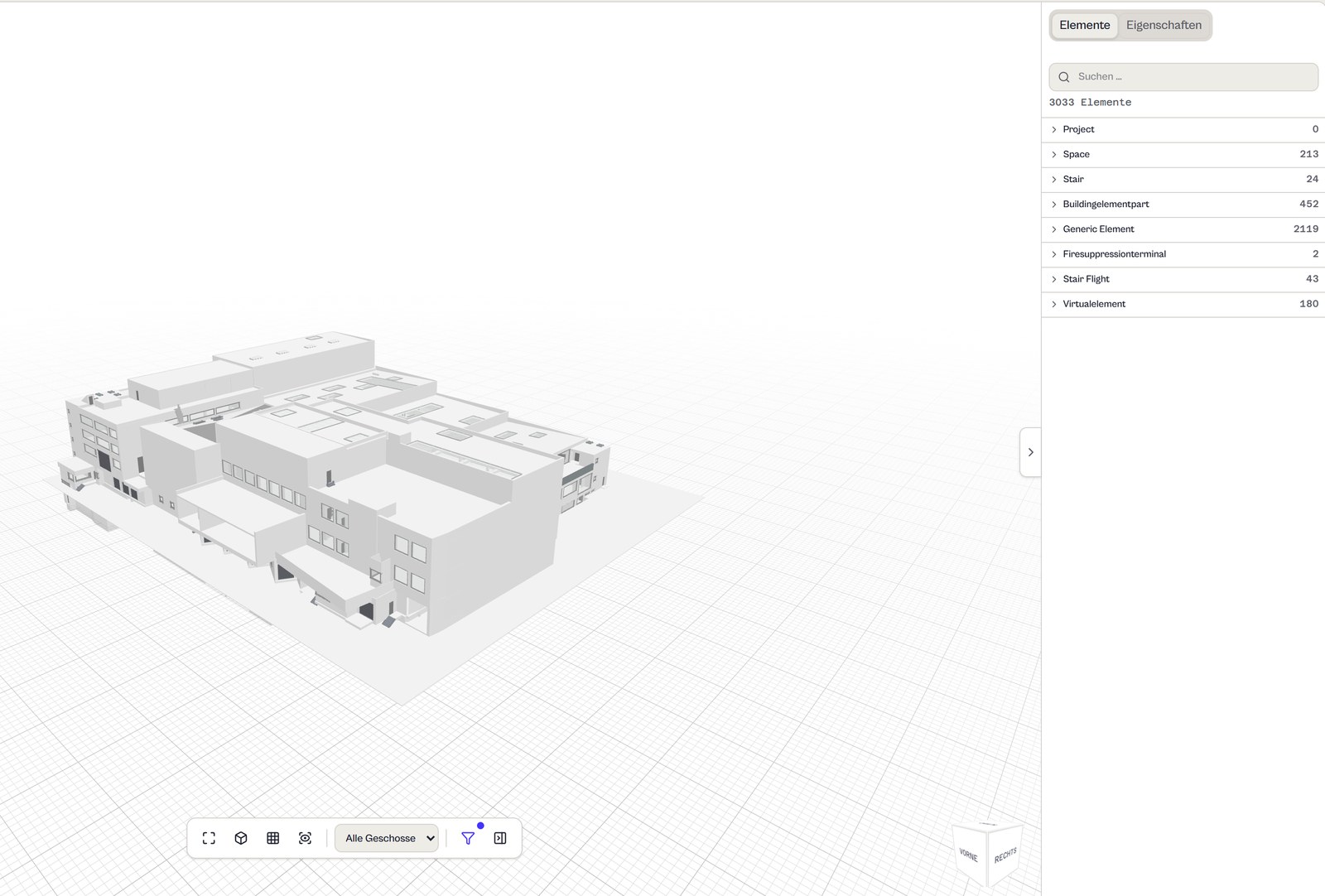Viewport: 1325px width, 896px height.
Task: Select the Elemente tab
Action: (x=1085, y=25)
